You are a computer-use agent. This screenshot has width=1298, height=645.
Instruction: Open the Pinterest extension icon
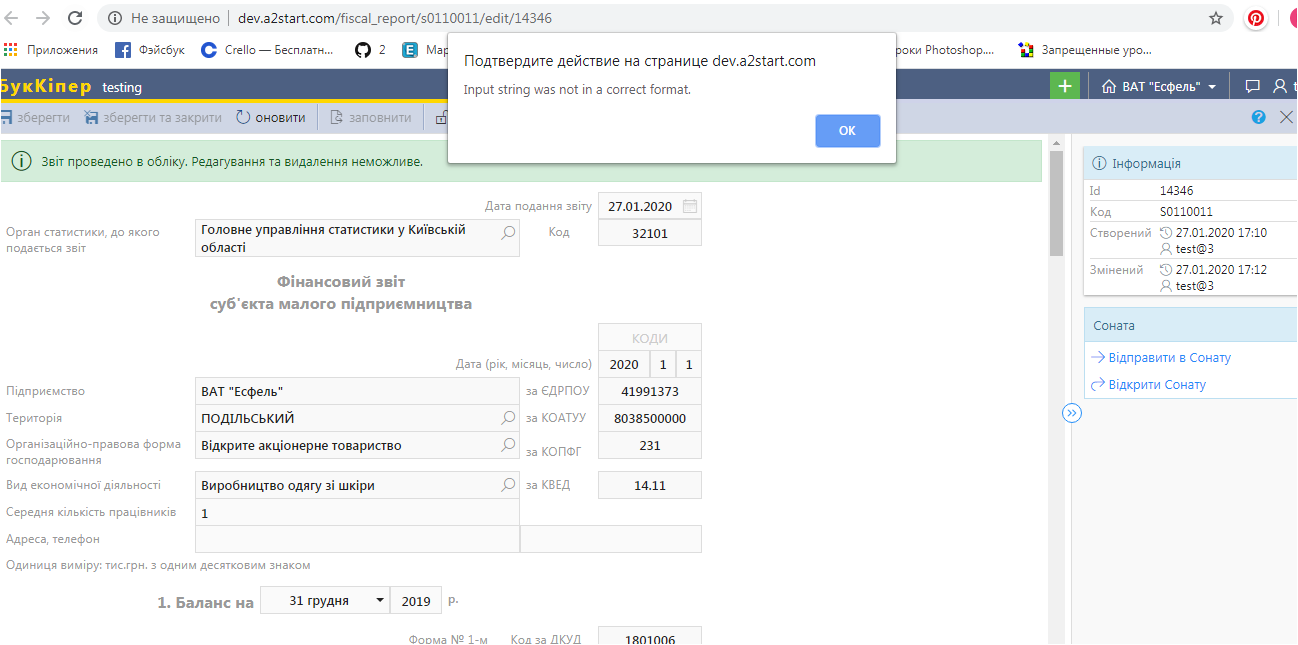point(1255,18)
